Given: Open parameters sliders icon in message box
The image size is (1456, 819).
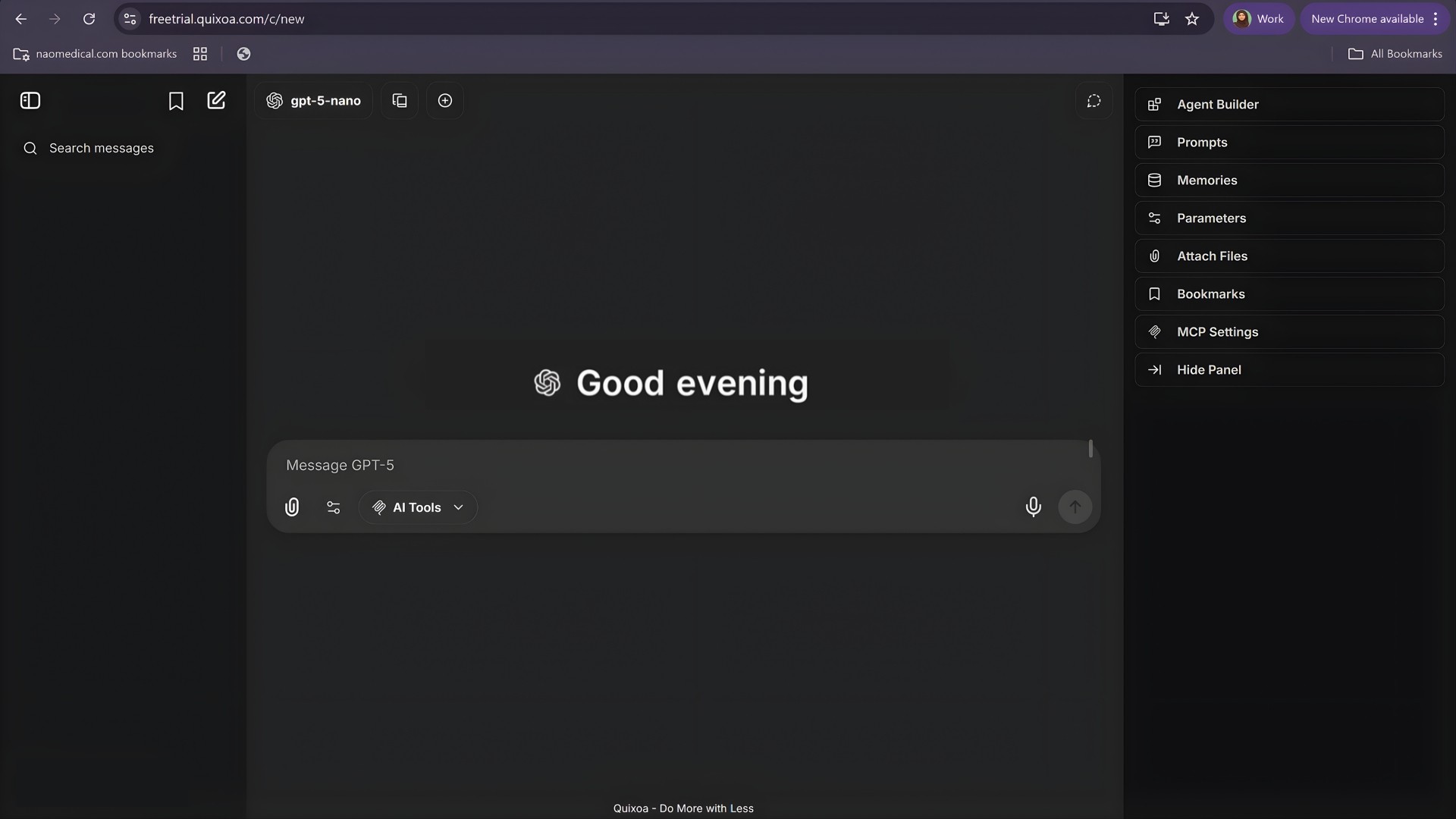Looking at the screenshot, I should coord(334,507).
